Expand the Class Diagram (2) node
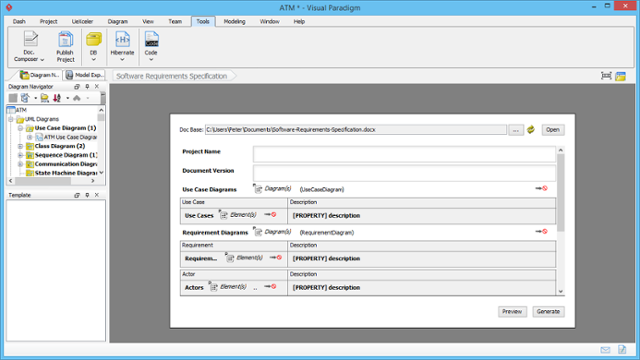 pos(20,146)
